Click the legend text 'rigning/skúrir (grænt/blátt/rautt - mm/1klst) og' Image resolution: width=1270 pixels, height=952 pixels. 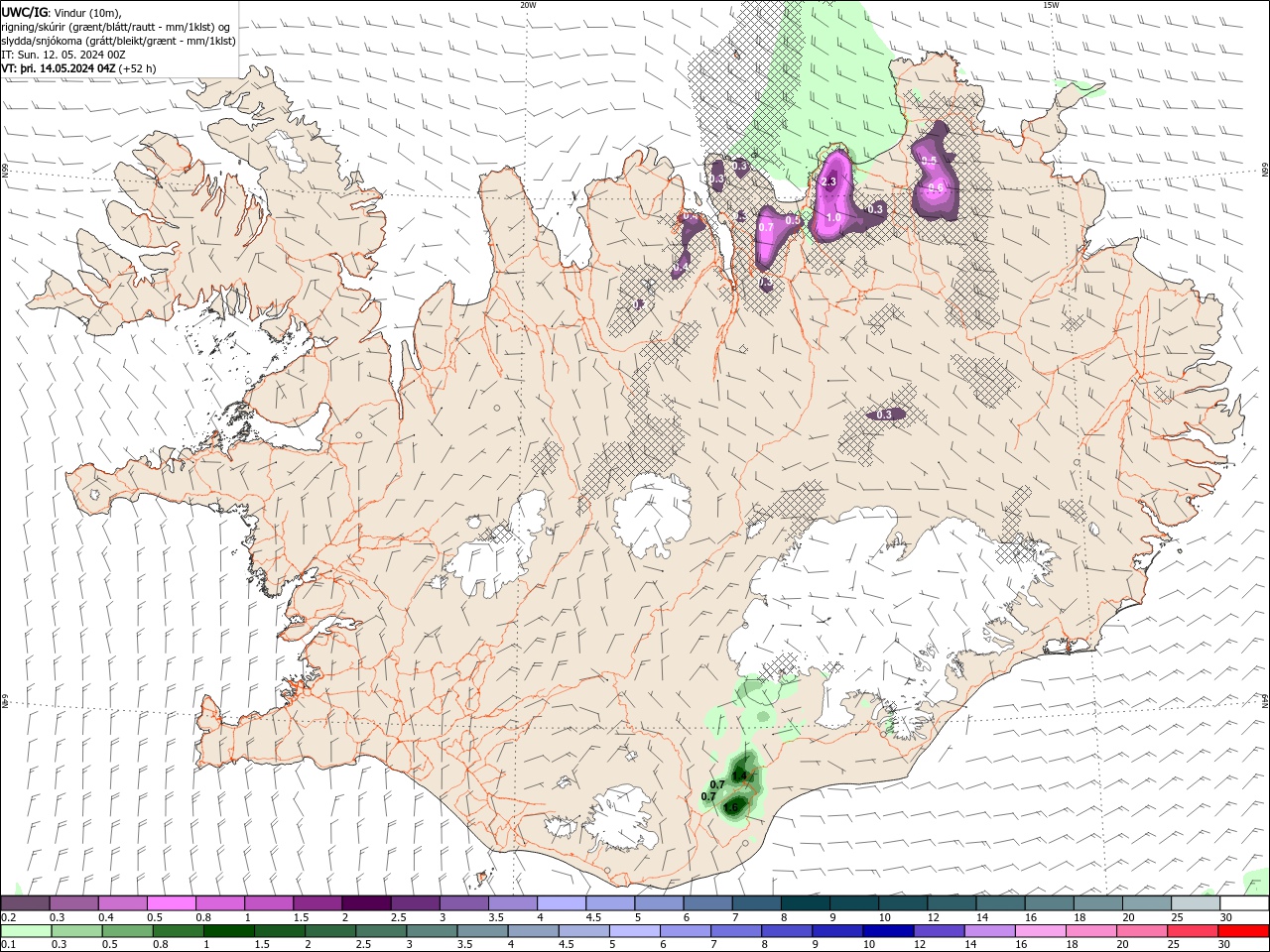[x=116, y=27]
